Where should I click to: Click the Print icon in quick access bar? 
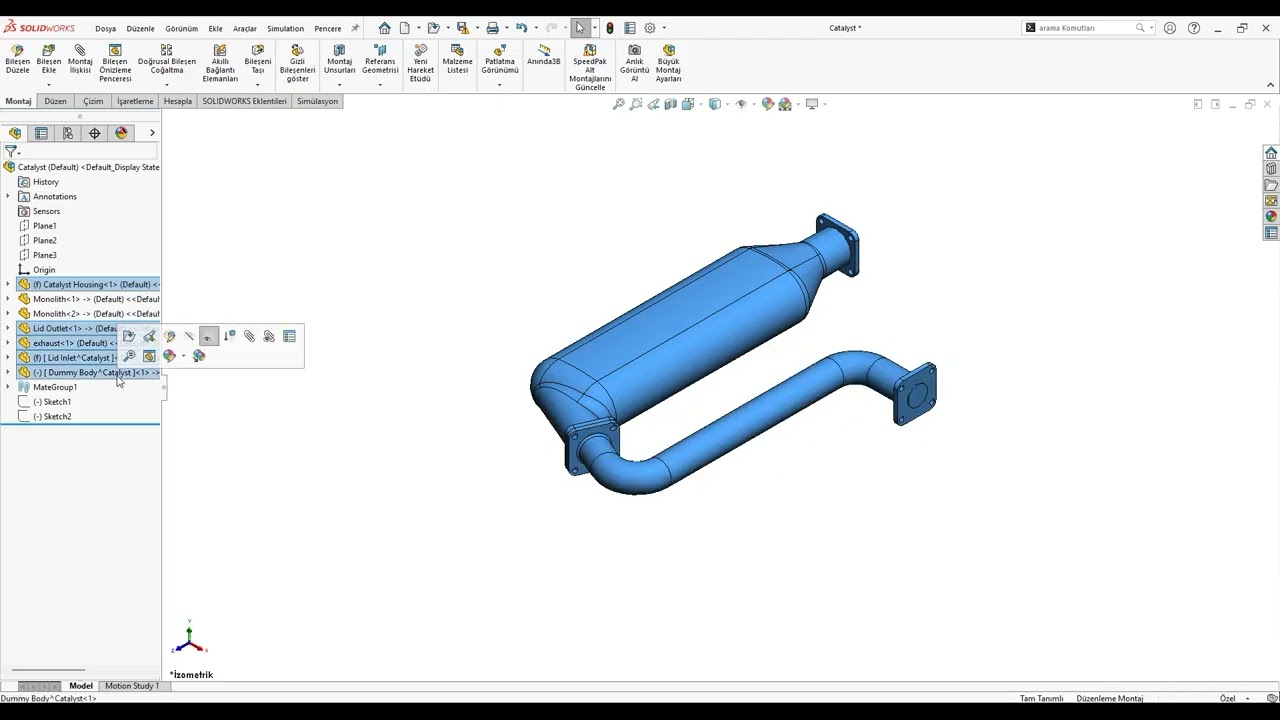(x=492, y=28)
